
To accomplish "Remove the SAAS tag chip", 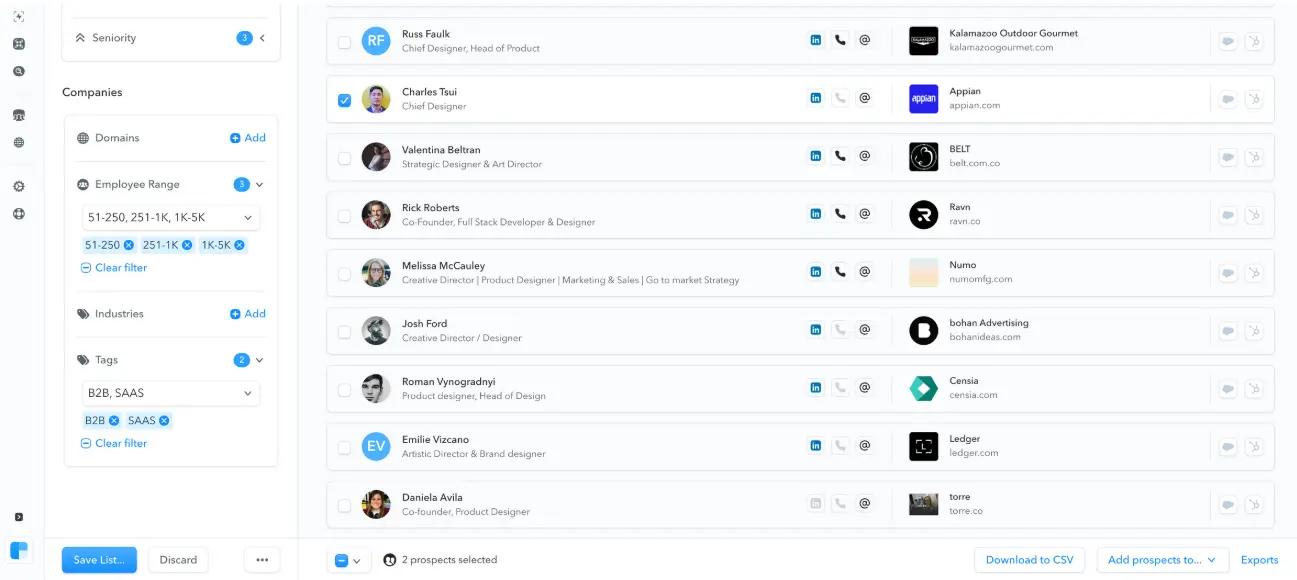I will [164, 421].
